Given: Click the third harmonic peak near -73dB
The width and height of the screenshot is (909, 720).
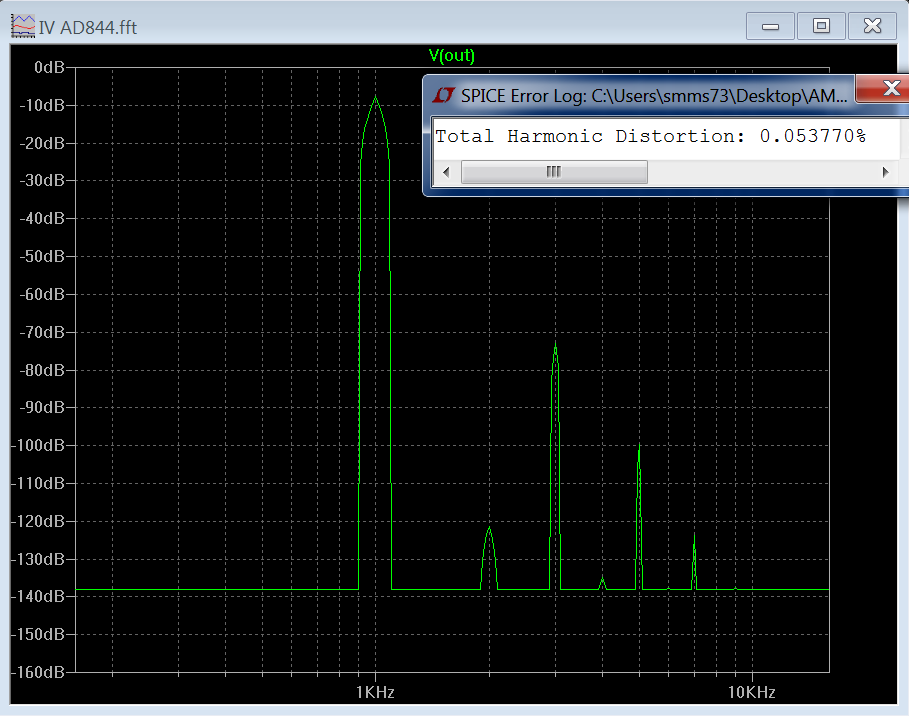Looking at the screenshot, I should pos(555,346).
